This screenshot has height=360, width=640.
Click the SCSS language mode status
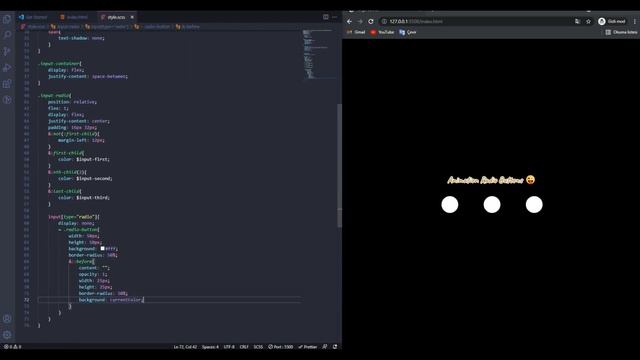(x=258, y=347)
